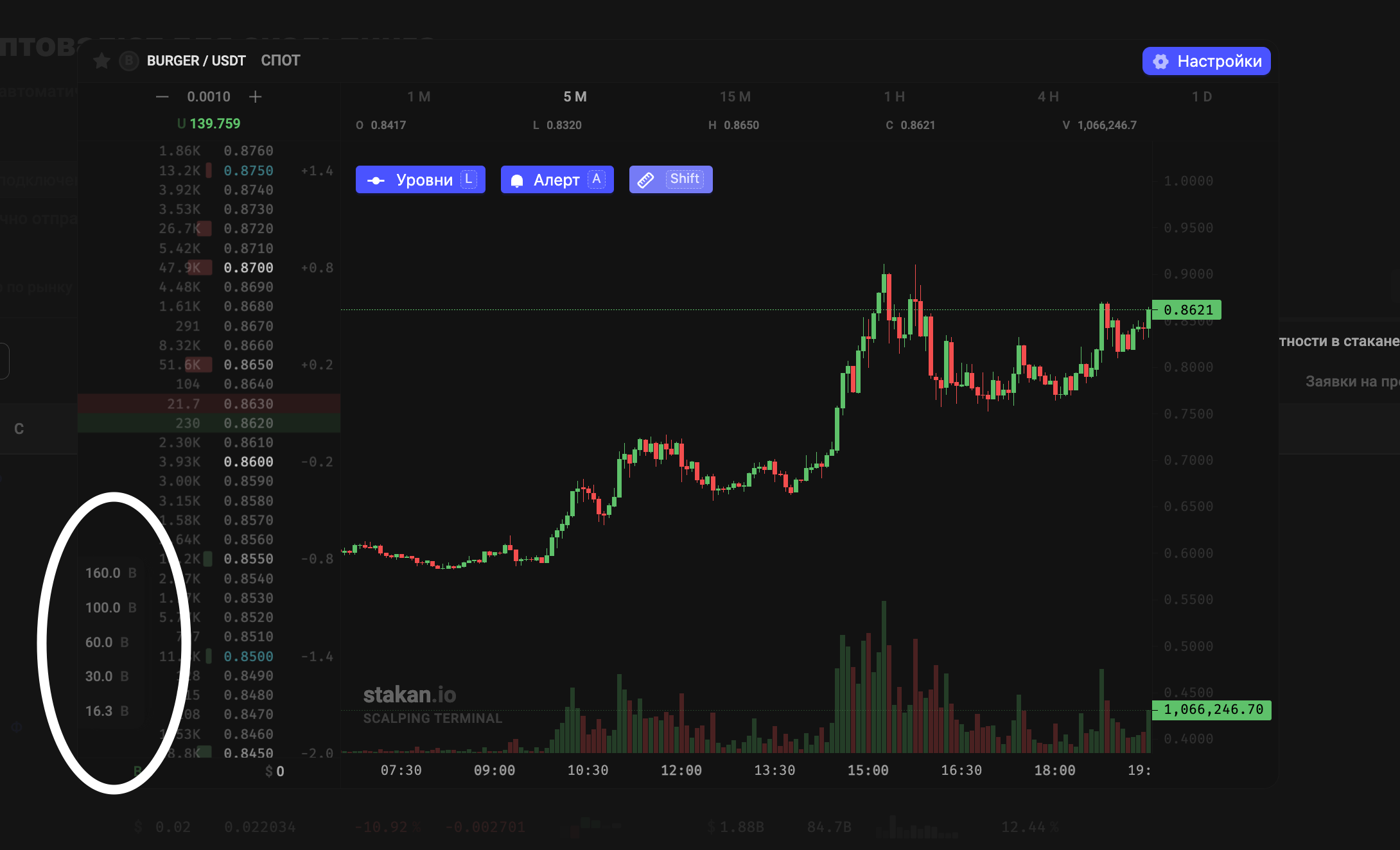This screenshot has height=850, width=1400.
Task: Click order book price 0.8750
Action: coord(249,171)
